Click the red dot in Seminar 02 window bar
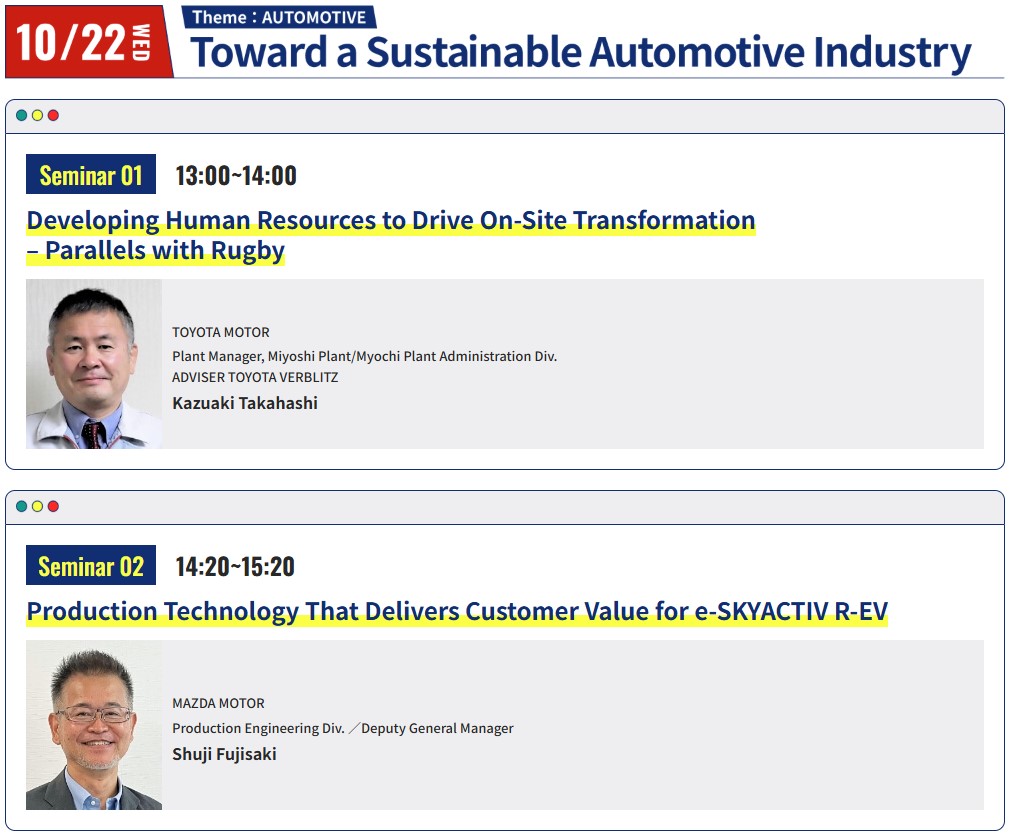 coord(54,506)
